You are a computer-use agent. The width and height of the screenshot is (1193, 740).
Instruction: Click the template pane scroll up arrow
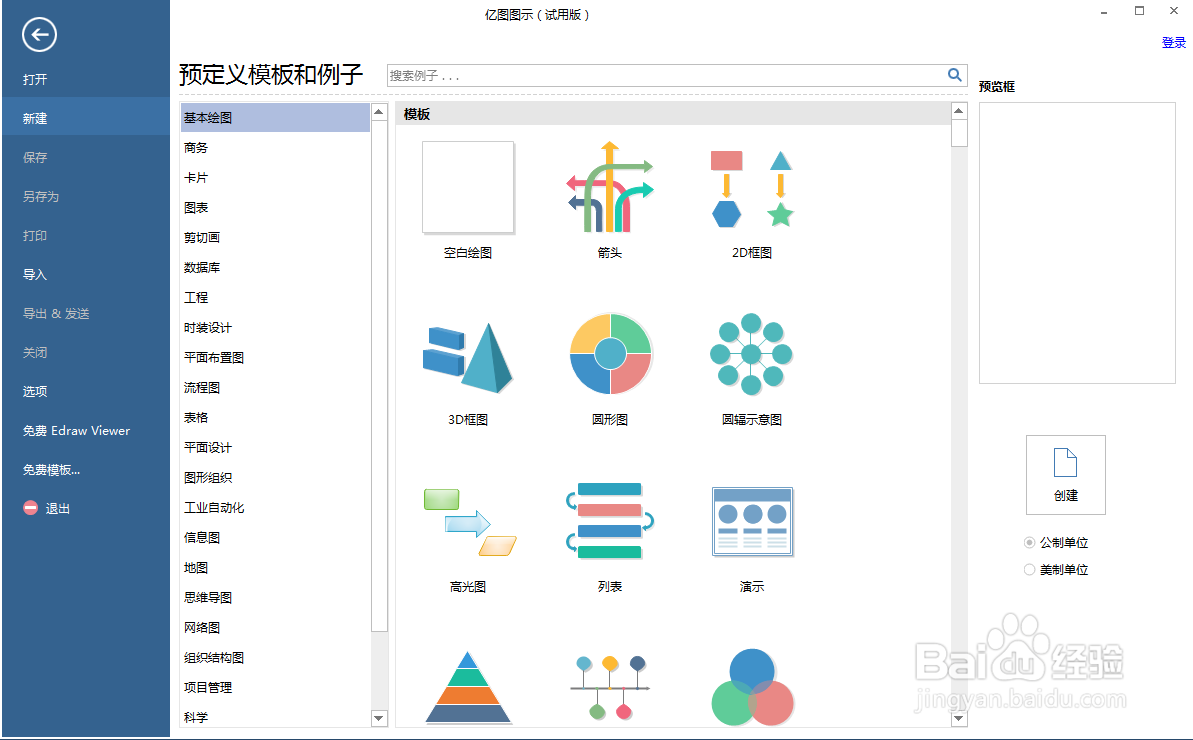click(959, 111)
